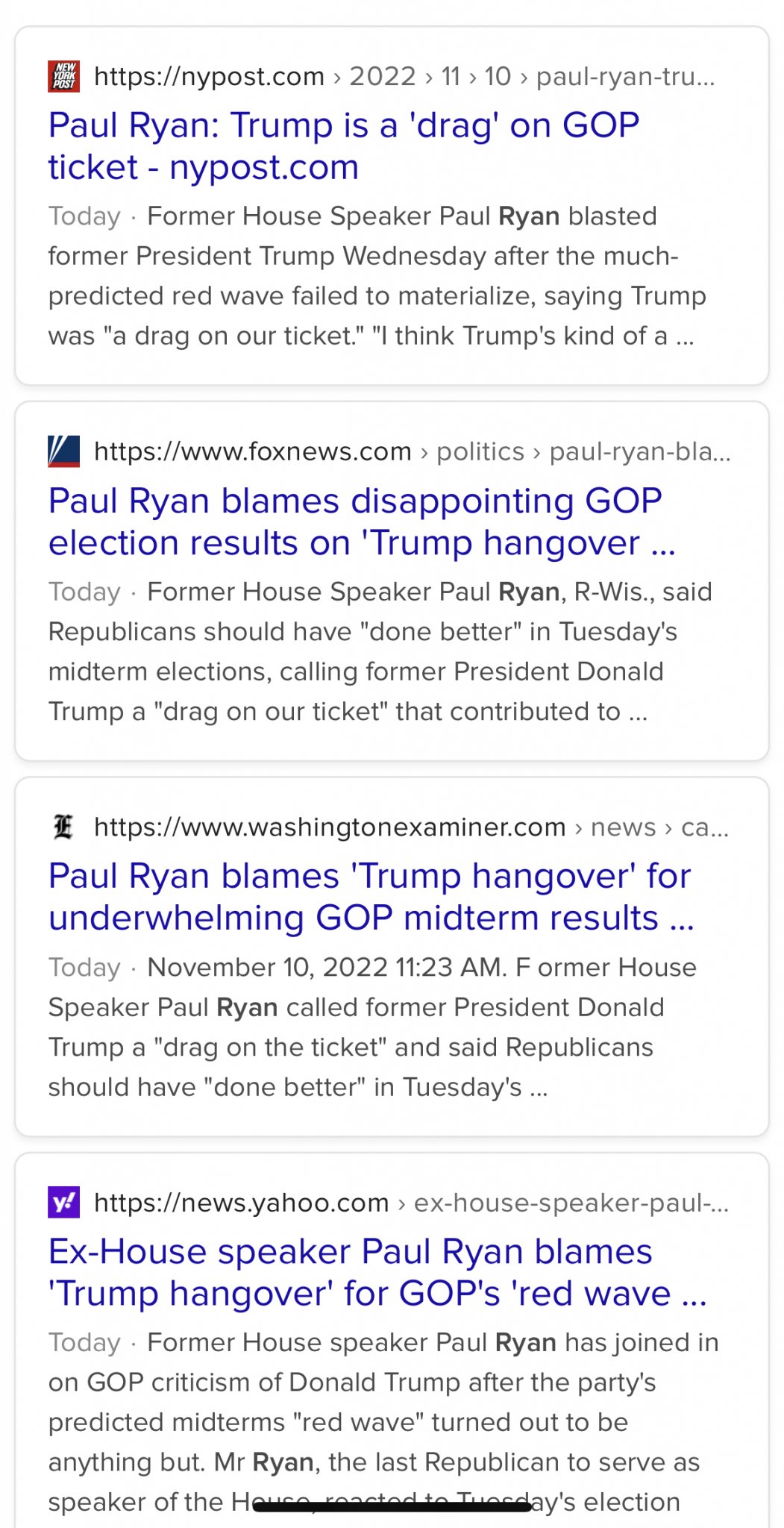
Task: Click the Washington Examiner favicon
Action: pos(64,827)
